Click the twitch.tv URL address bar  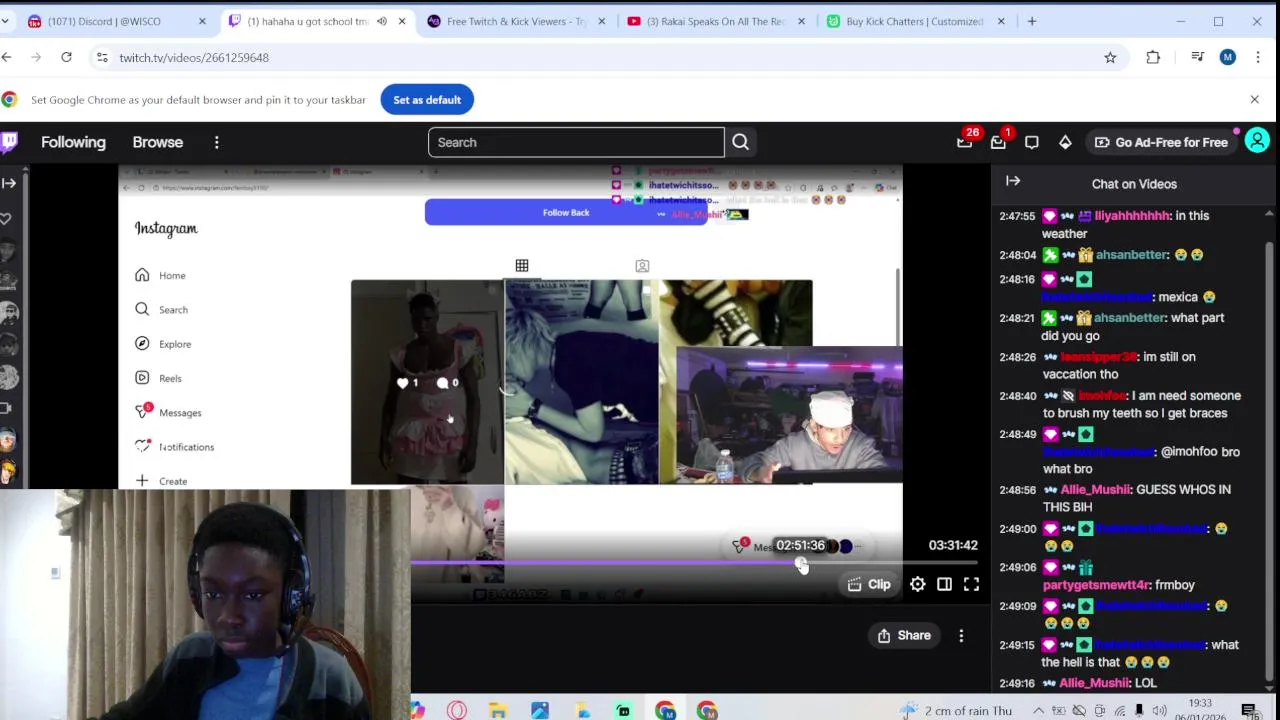pos(600,57)
